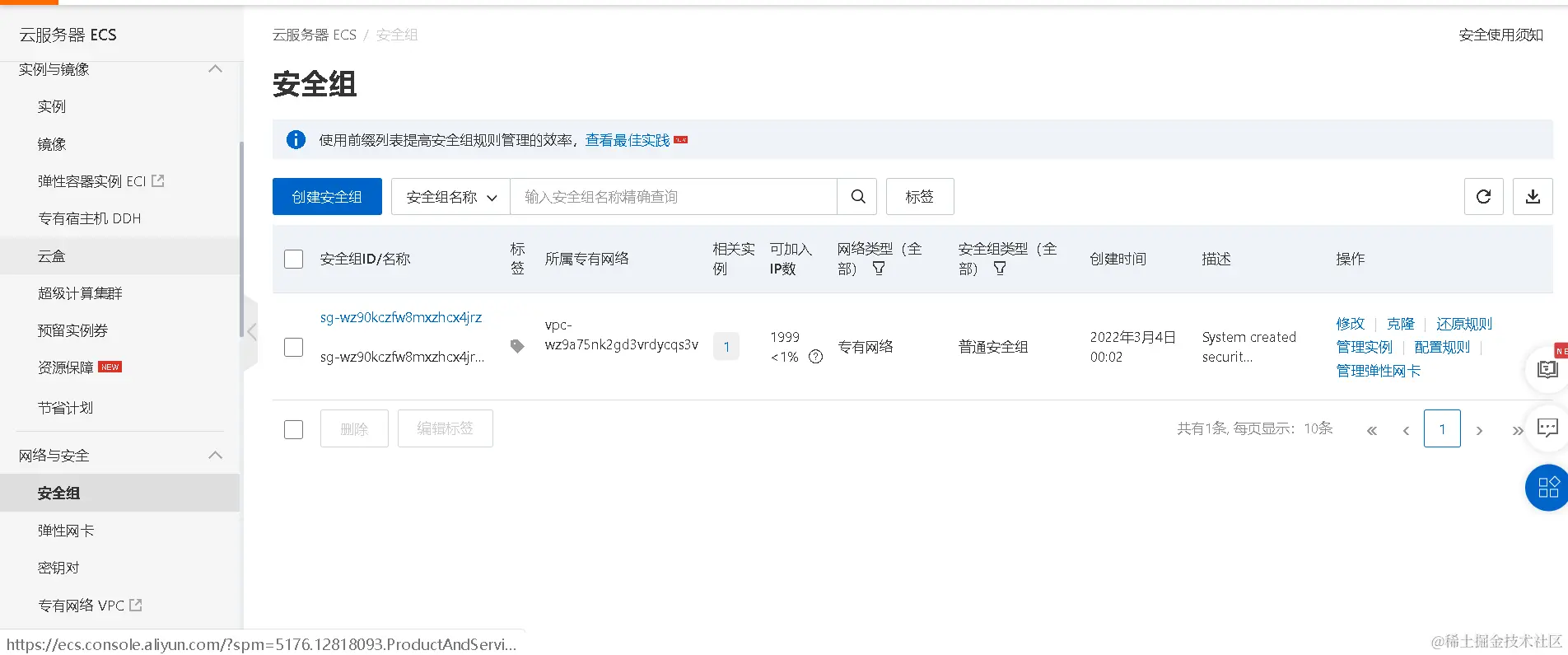The height and width of the screenshot is (655, 1568).
Task: Click 克隆 in the operations column
Action: (x=1401, y=324)
